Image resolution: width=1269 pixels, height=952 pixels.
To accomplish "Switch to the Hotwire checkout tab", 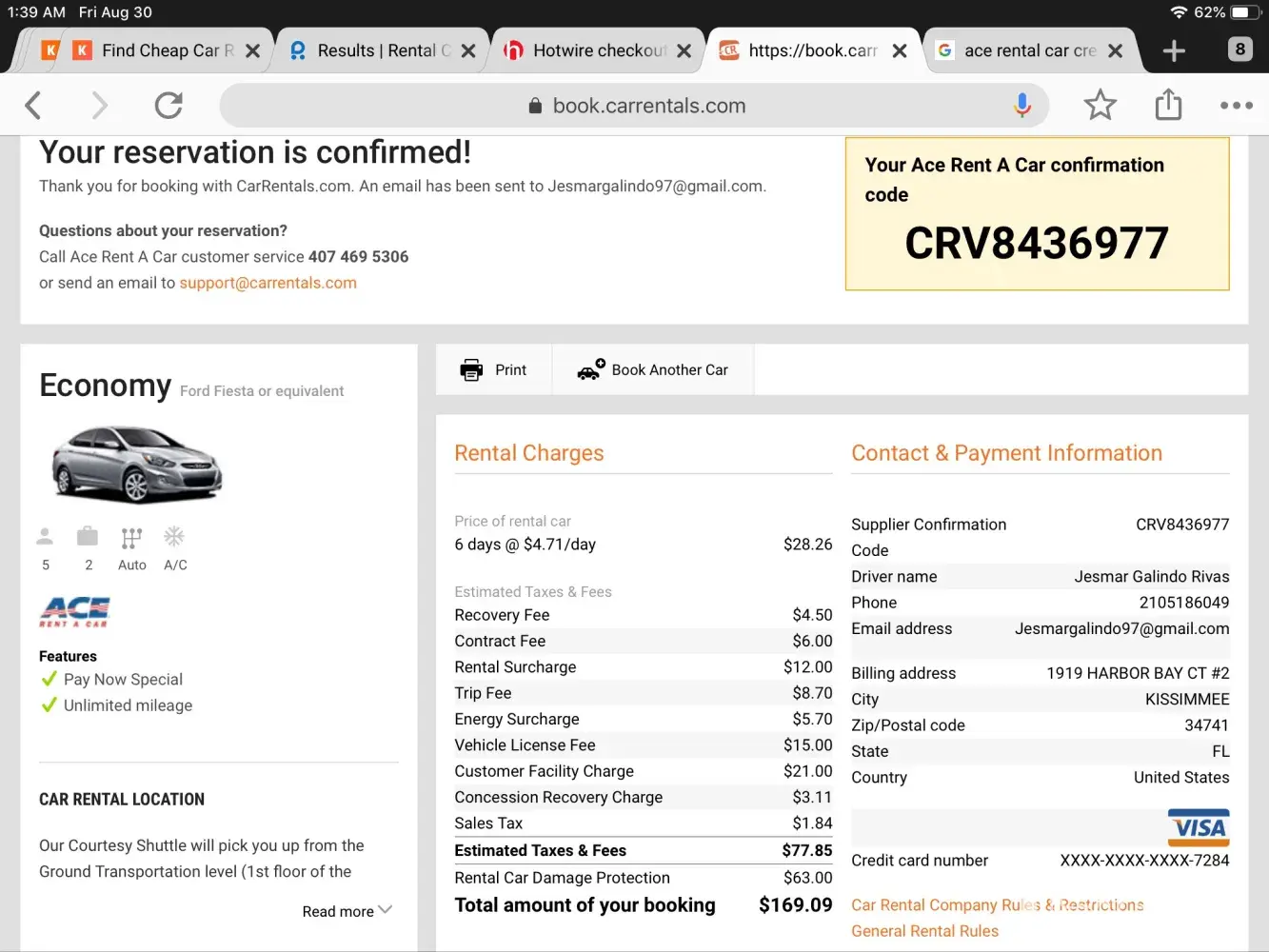I will click(595, 50).
